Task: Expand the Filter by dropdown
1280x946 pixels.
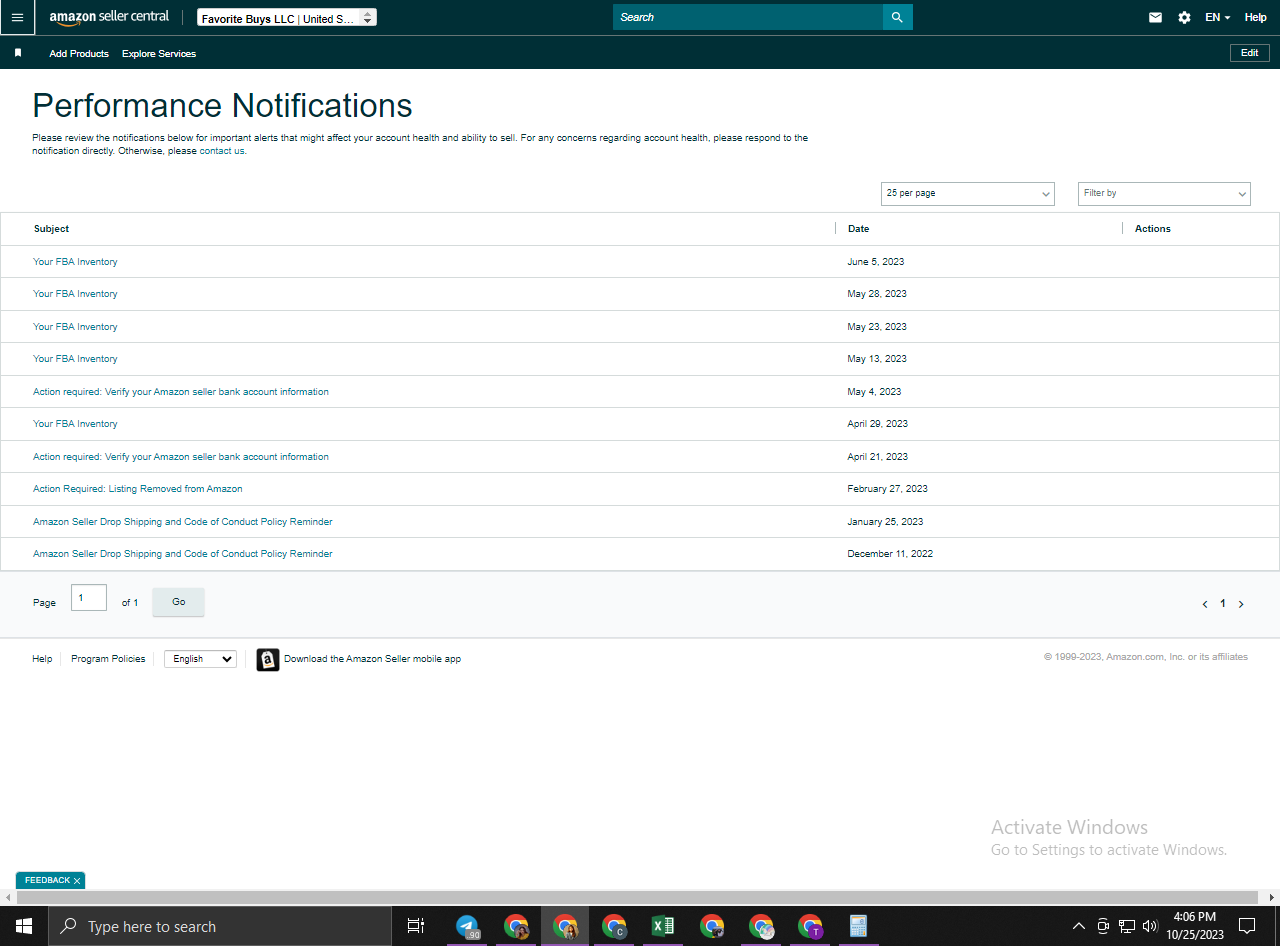Action: (x=1164, y=193)
